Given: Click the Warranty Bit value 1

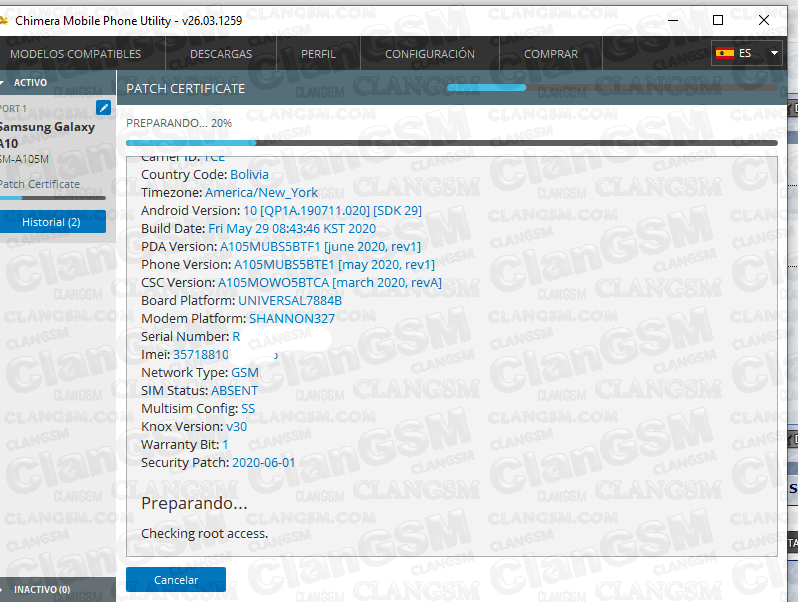Looking at the screenshot, I should click(225, 445).
